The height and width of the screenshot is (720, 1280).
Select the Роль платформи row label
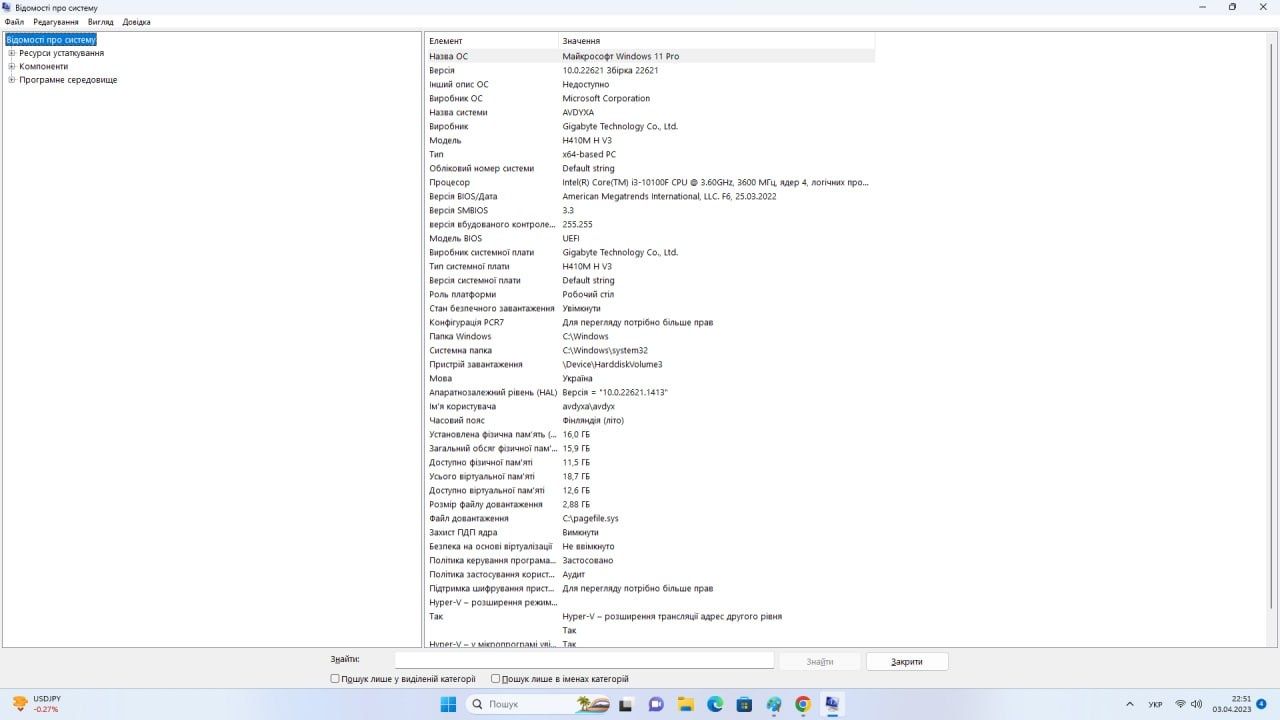tap(462, 294)
